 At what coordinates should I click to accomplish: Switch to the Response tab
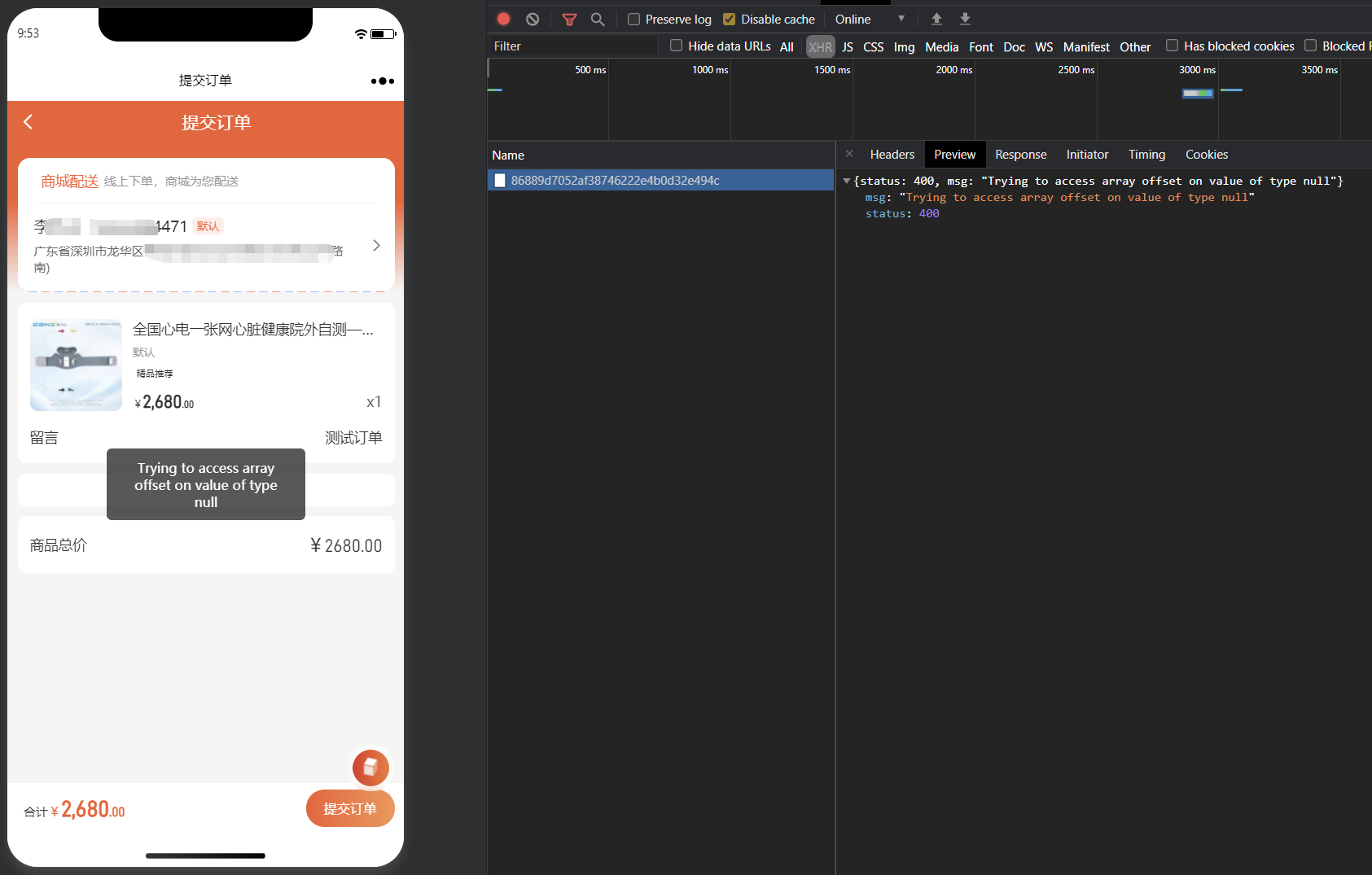point(1020,155)
